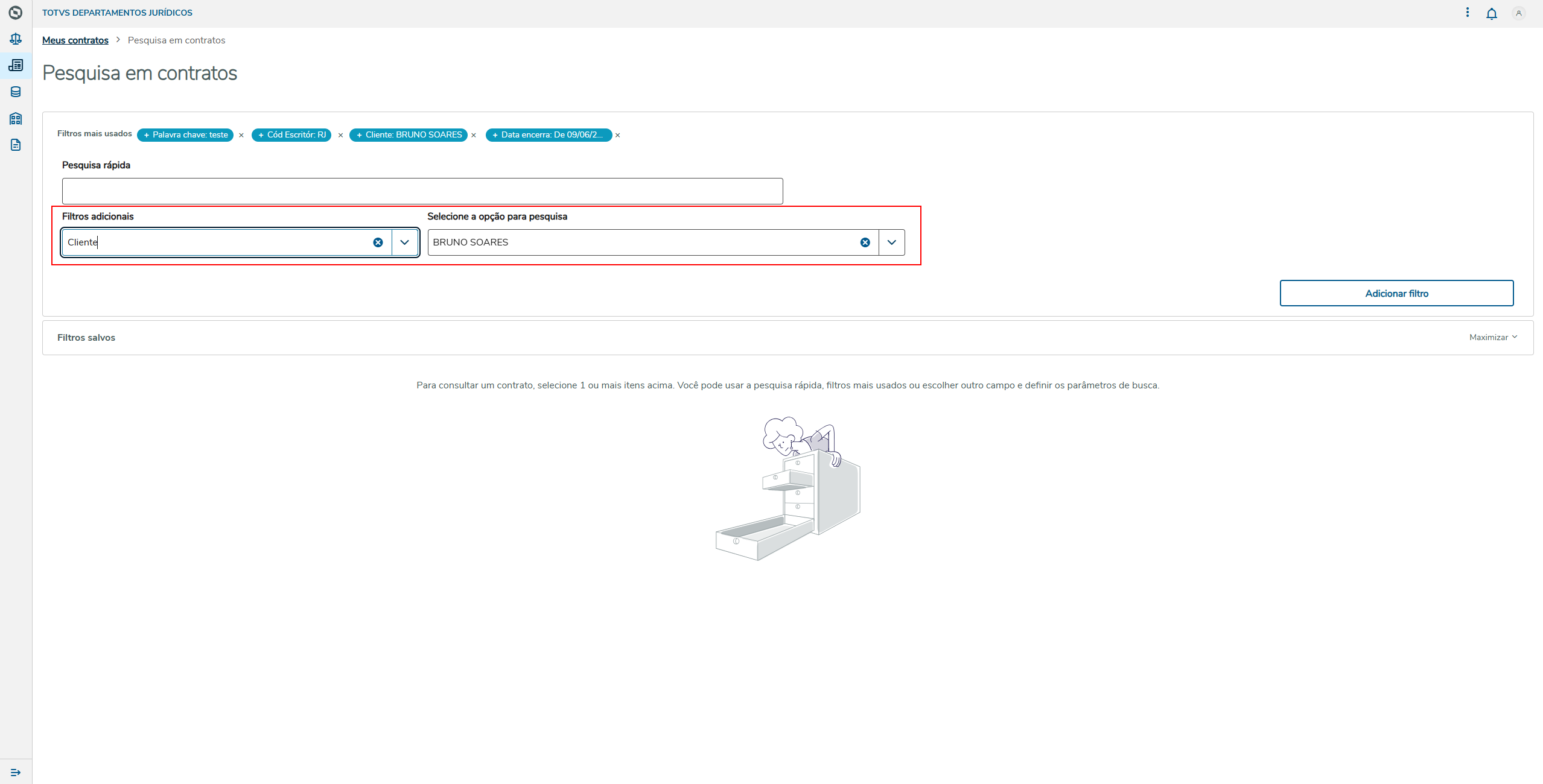Open the database stack sidebar icon
The image size is (1543, 784).
tap(16, 92)
